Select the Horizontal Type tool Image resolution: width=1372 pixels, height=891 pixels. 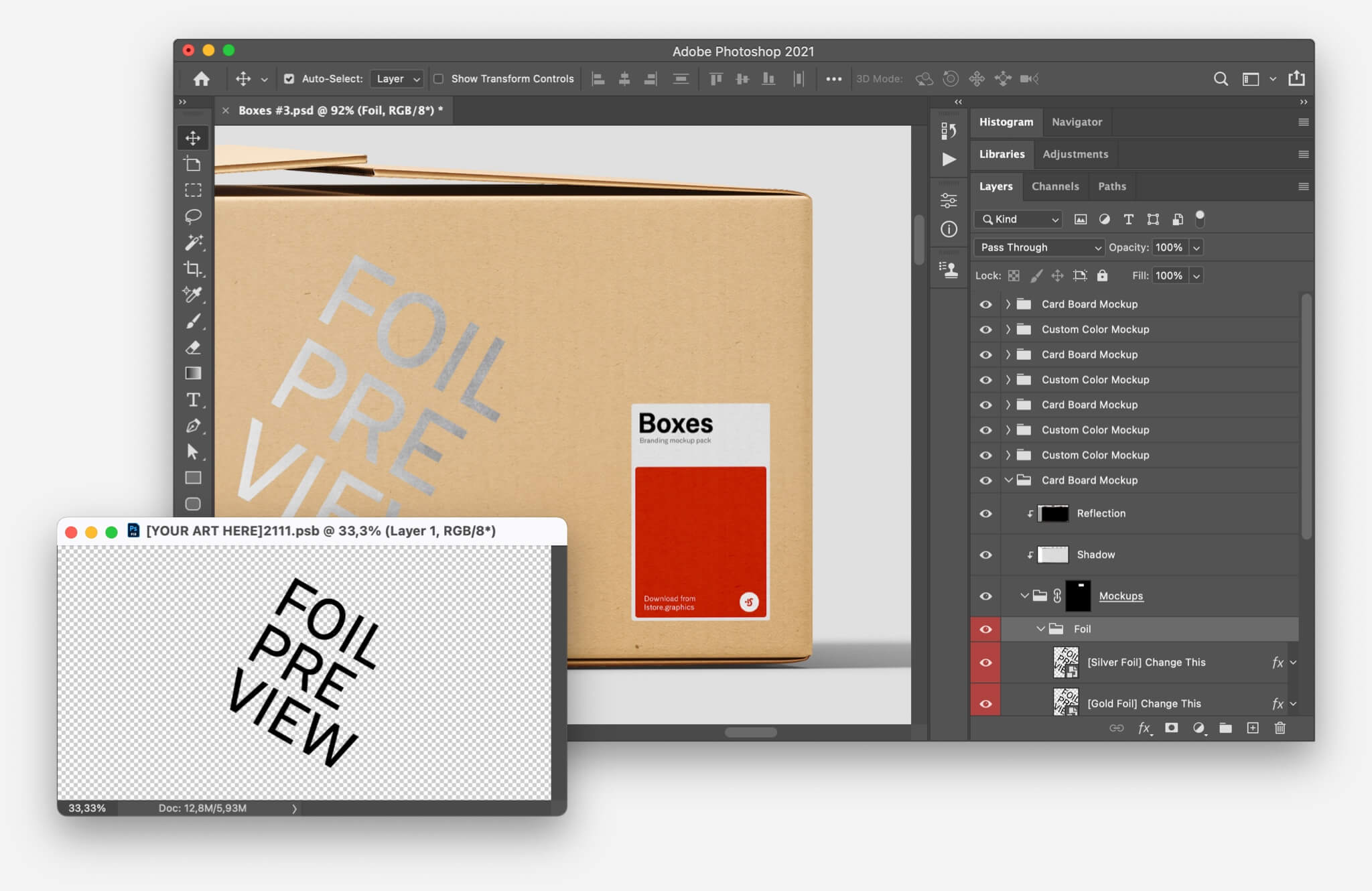click(x=193, y=399)
